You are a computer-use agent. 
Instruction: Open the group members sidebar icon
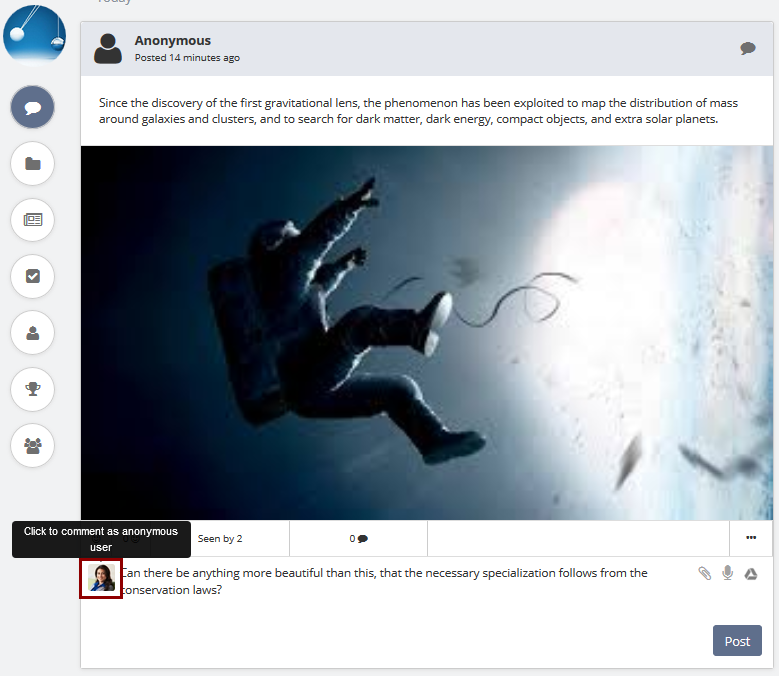click(32, 446)
